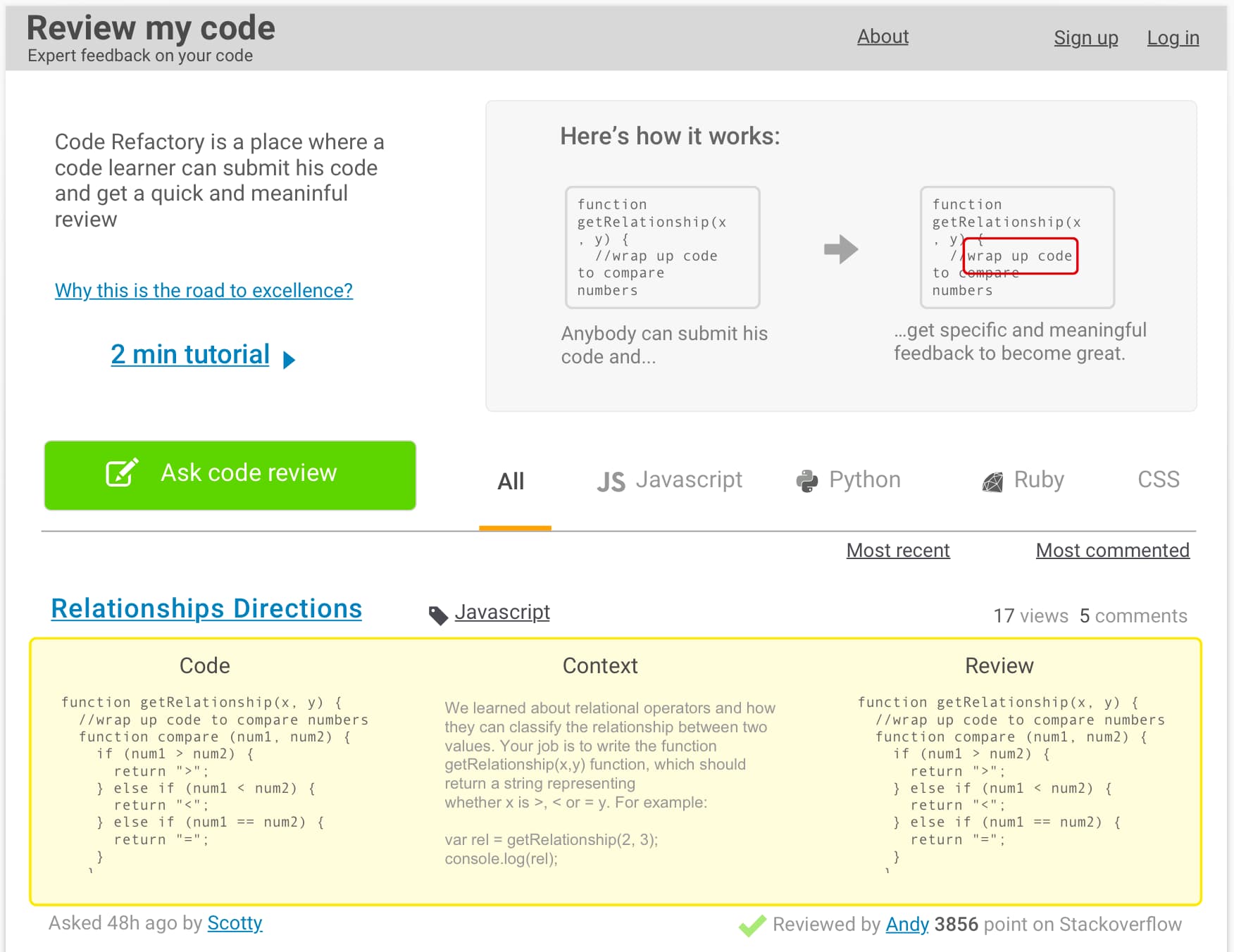The height and width of the screenshot is (952, 1234).
Task: Sort by Most commented
Action: [1112, 551]
